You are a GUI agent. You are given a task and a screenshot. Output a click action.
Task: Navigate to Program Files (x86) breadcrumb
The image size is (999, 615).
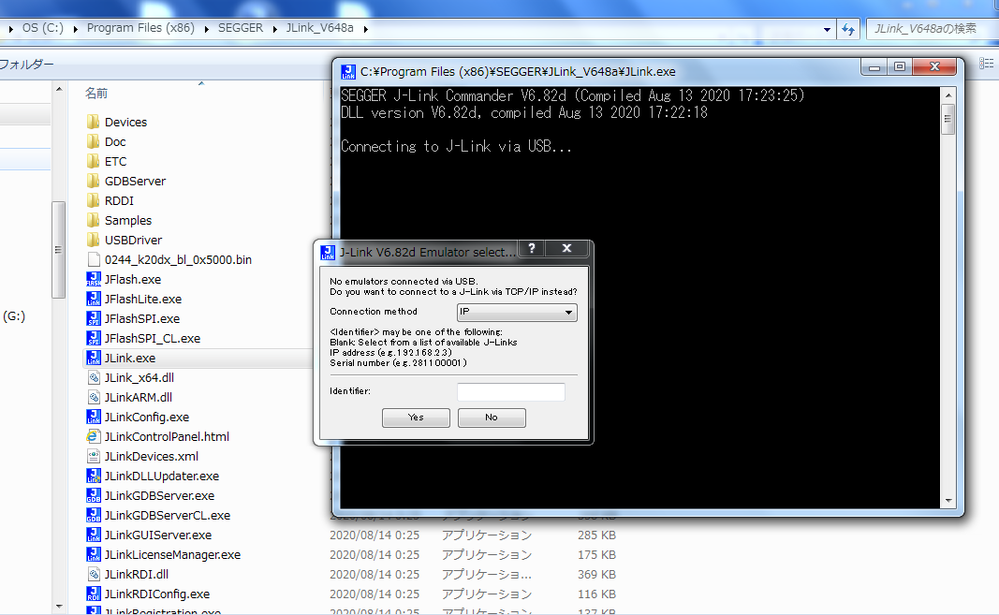141,28
